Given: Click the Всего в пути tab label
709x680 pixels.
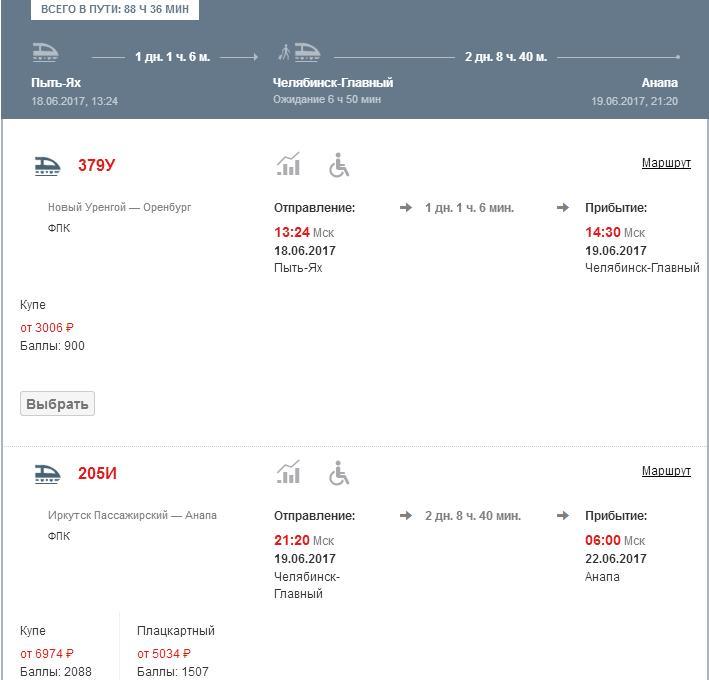Looking at the screenshot, I should (x=114, y=9).
